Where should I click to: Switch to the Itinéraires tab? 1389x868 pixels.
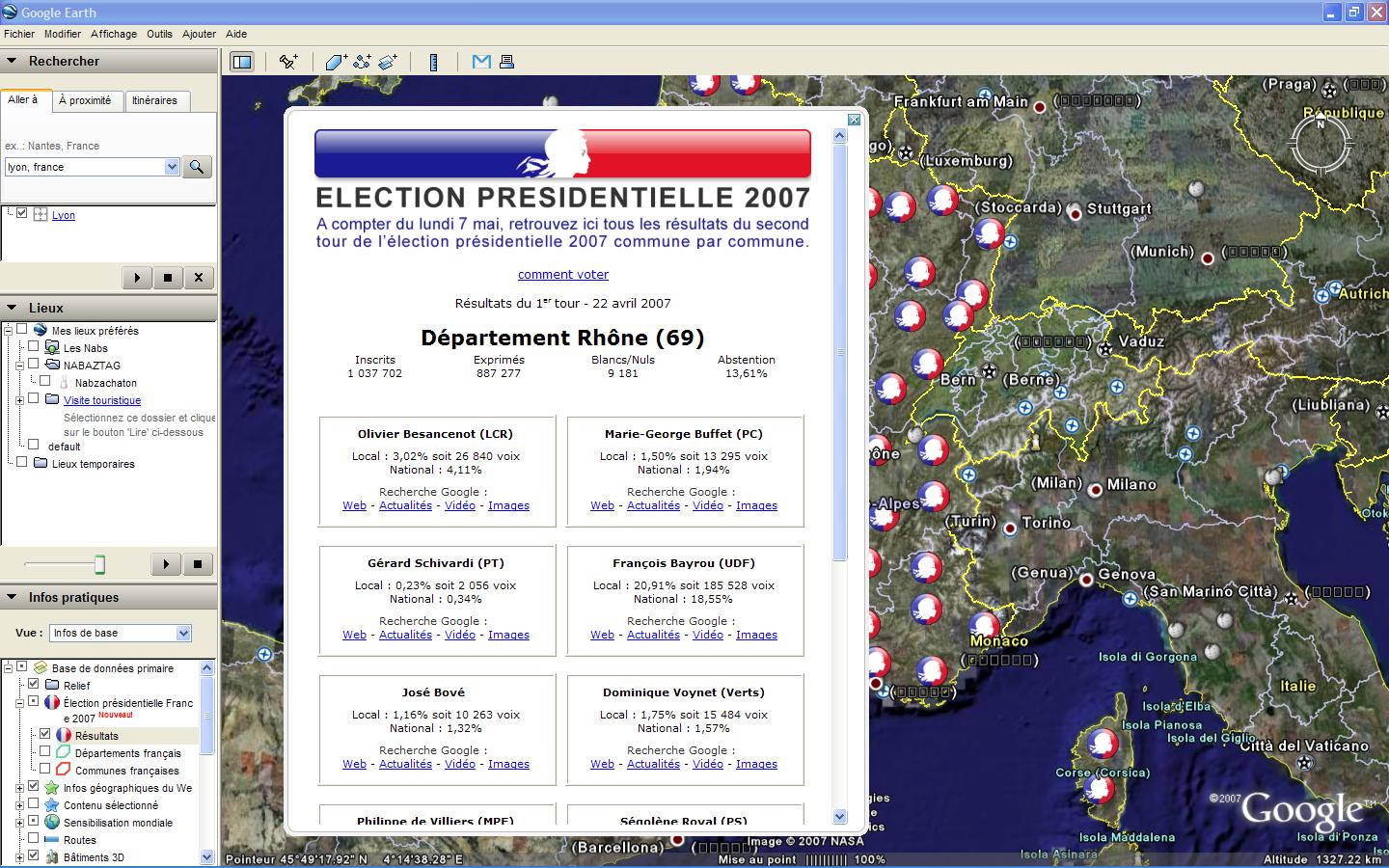click(155, 100)
